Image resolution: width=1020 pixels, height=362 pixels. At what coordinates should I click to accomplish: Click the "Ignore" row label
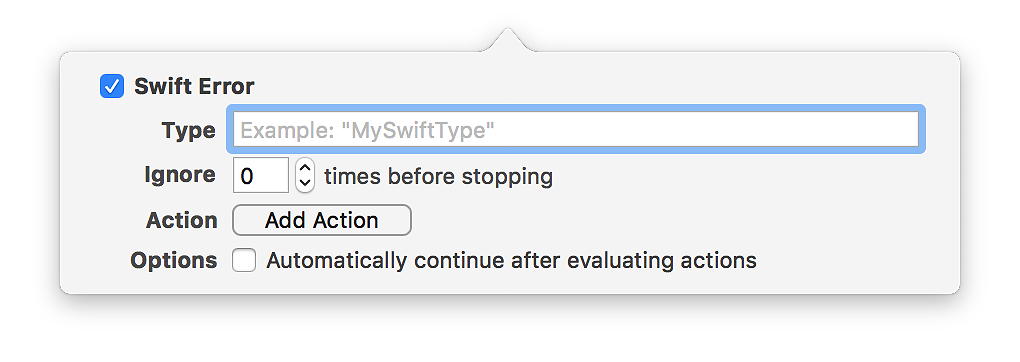pyautogui.click(x=180, y=175)
